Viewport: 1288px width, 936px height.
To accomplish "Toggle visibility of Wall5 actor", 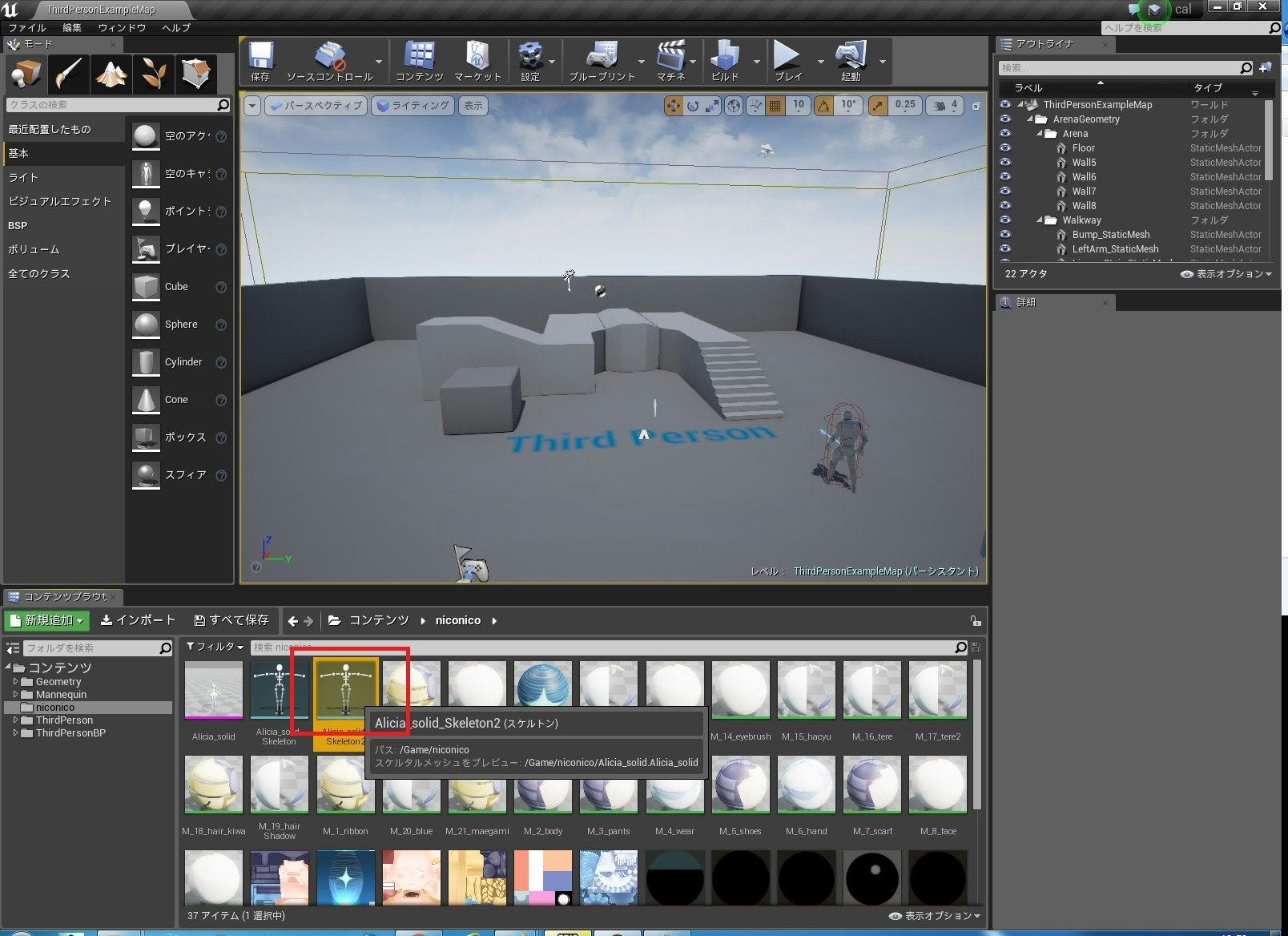I will (x=1005, y=163).
